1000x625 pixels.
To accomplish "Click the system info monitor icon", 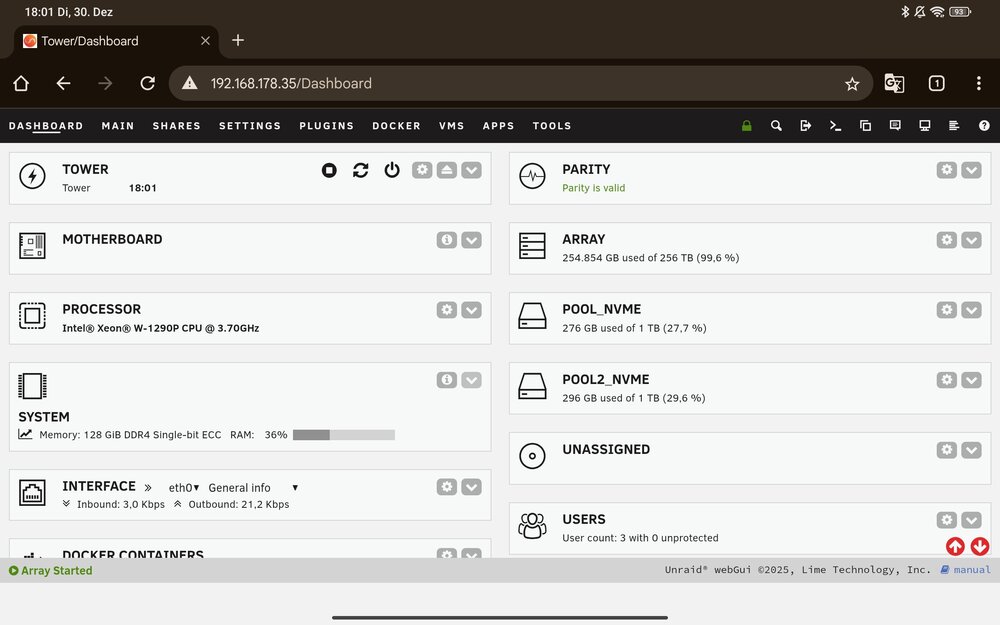I will [925, 126].
